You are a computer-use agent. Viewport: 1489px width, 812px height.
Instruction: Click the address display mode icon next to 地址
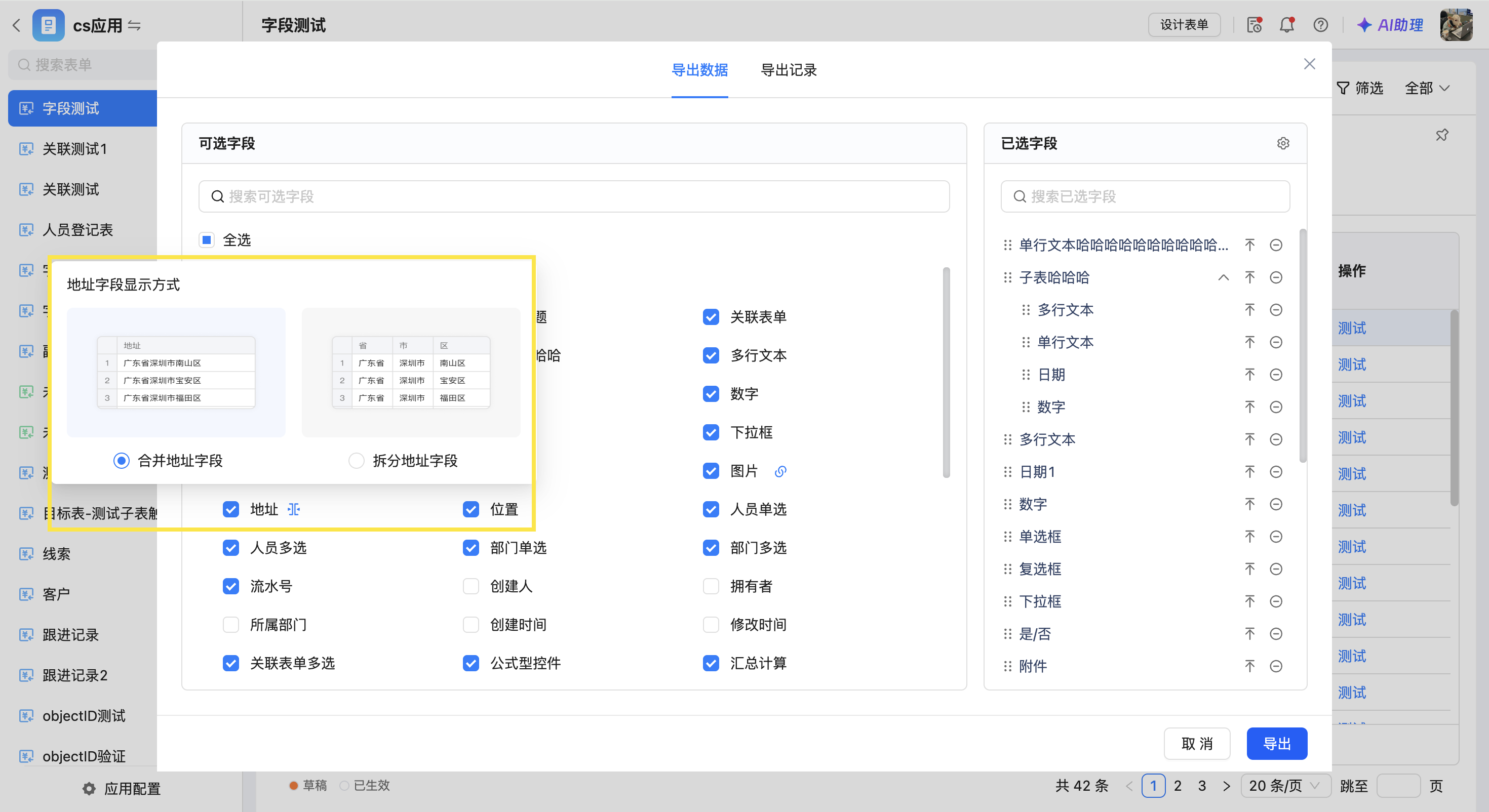pyautogui.click(x=294, y=509)
